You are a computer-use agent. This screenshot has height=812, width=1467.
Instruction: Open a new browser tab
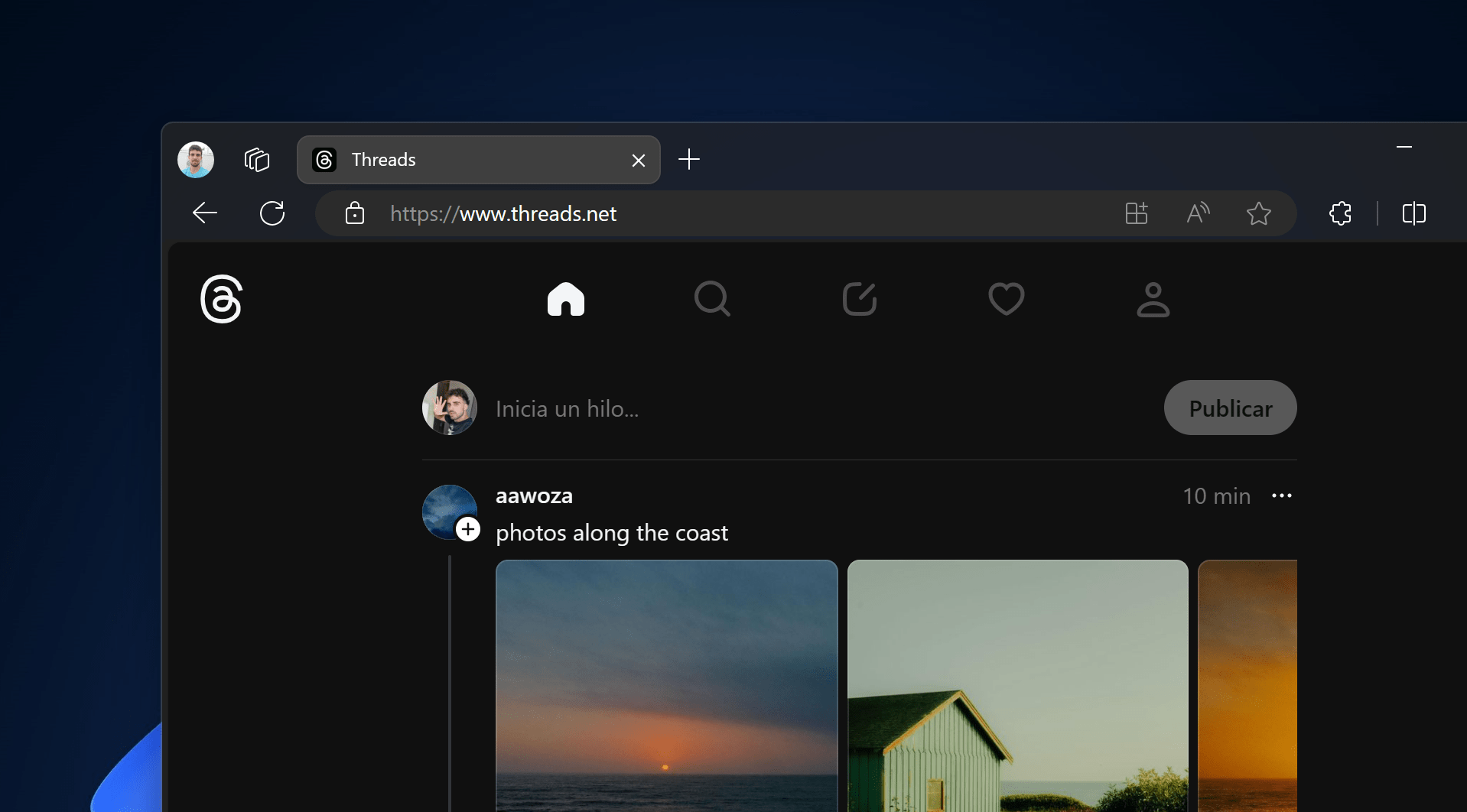click(x=688, y=159)
